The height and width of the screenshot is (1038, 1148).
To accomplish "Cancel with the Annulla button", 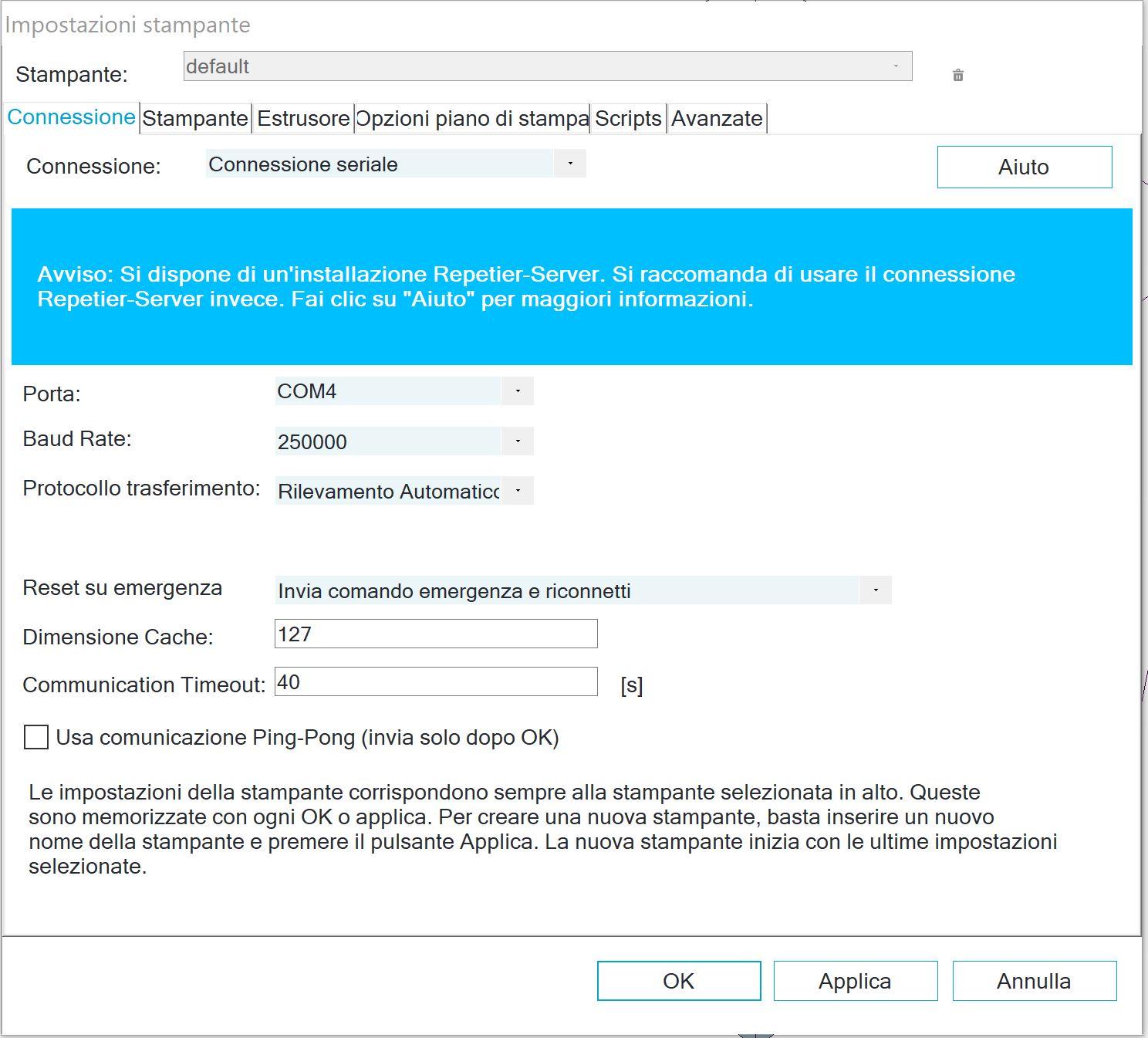I will (x=1034, y=981).
